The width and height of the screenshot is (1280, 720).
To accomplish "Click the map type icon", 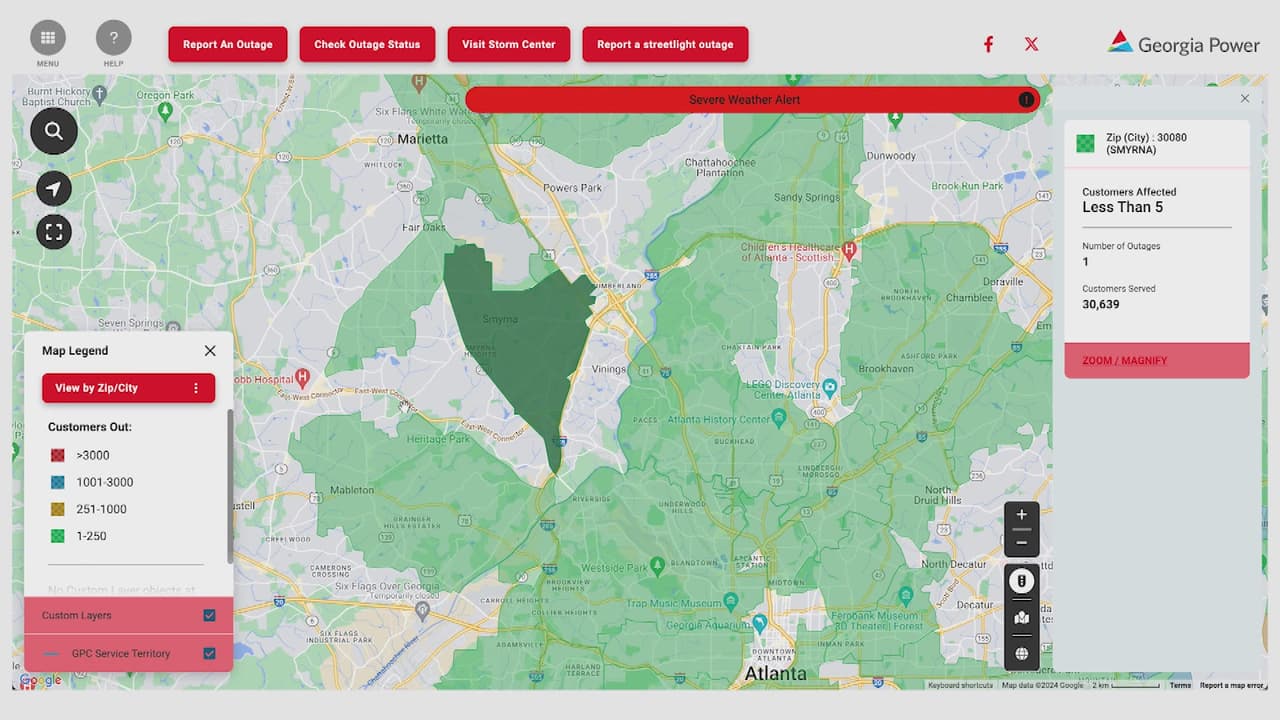I will (x=1021, y=618).
